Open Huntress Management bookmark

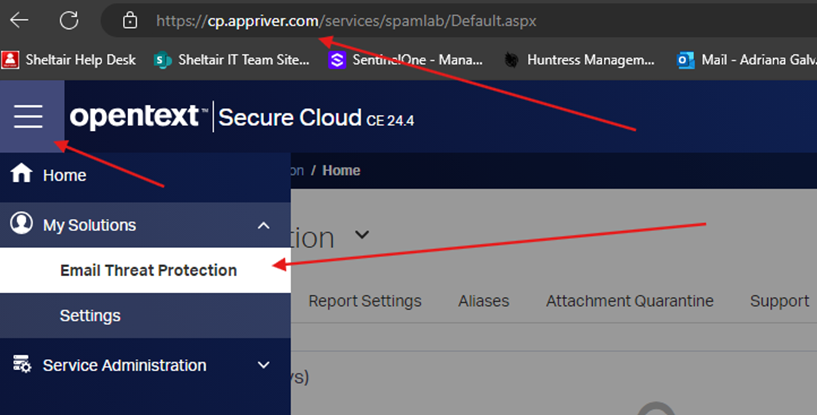(x=579, y=60)
